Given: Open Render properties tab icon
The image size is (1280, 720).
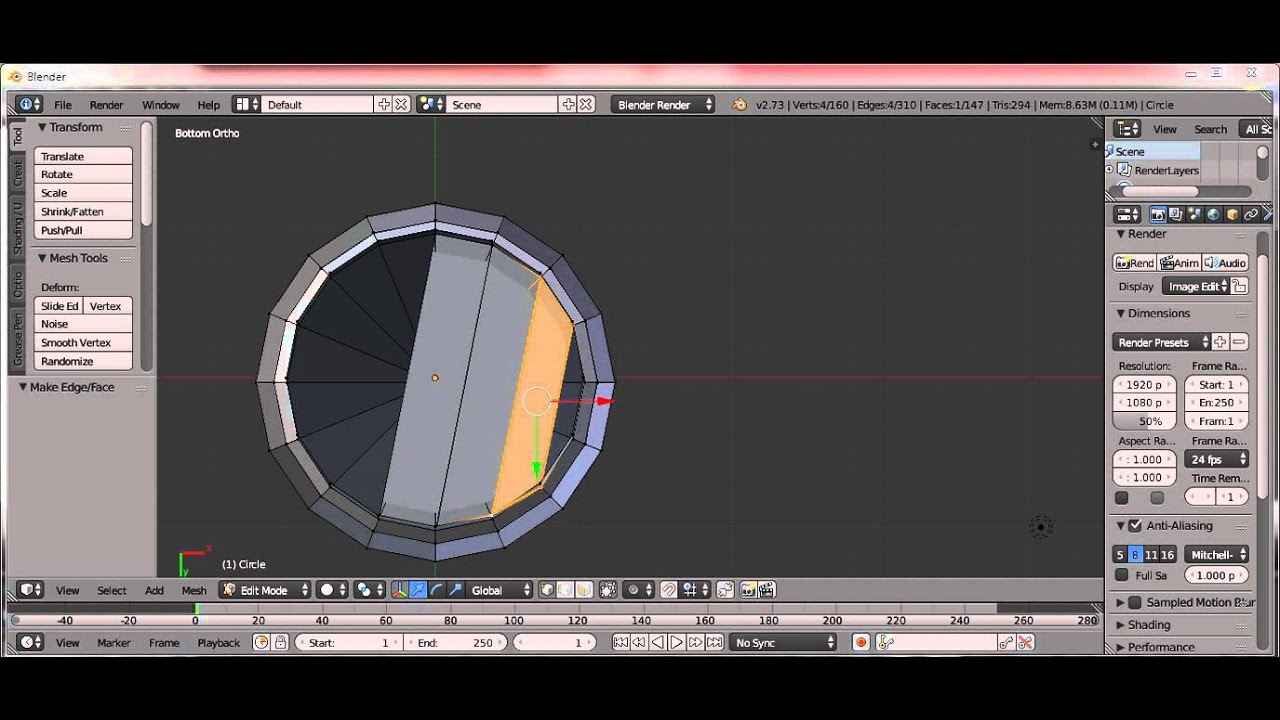Looking at the screenshot, I should click(x=1158, y=214).
